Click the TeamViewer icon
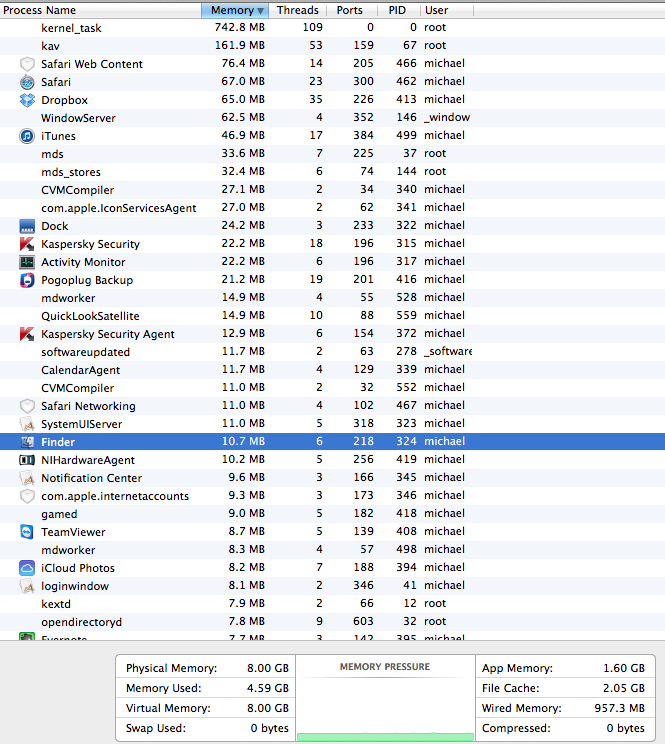Image resolution: width=665 pixels, height=744 pixels. click(x=27, y=532)
